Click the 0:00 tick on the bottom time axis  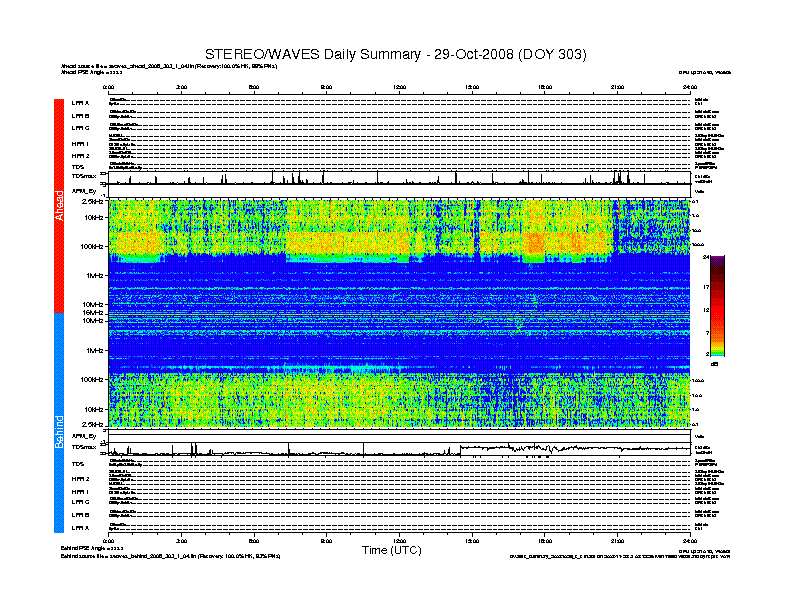coord(108,541)
